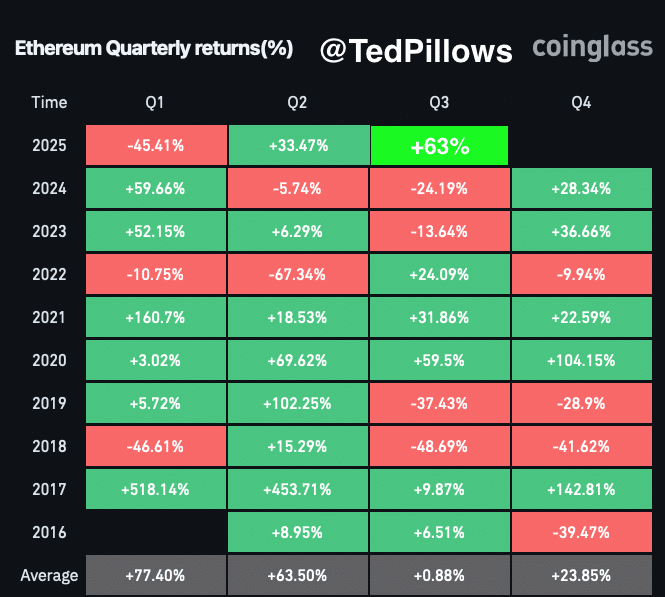The height and width of the screenshot is (597, 665).
Task: Click the 2024 Q3 -24.19% cell
Action: click(x=439, y=188)
